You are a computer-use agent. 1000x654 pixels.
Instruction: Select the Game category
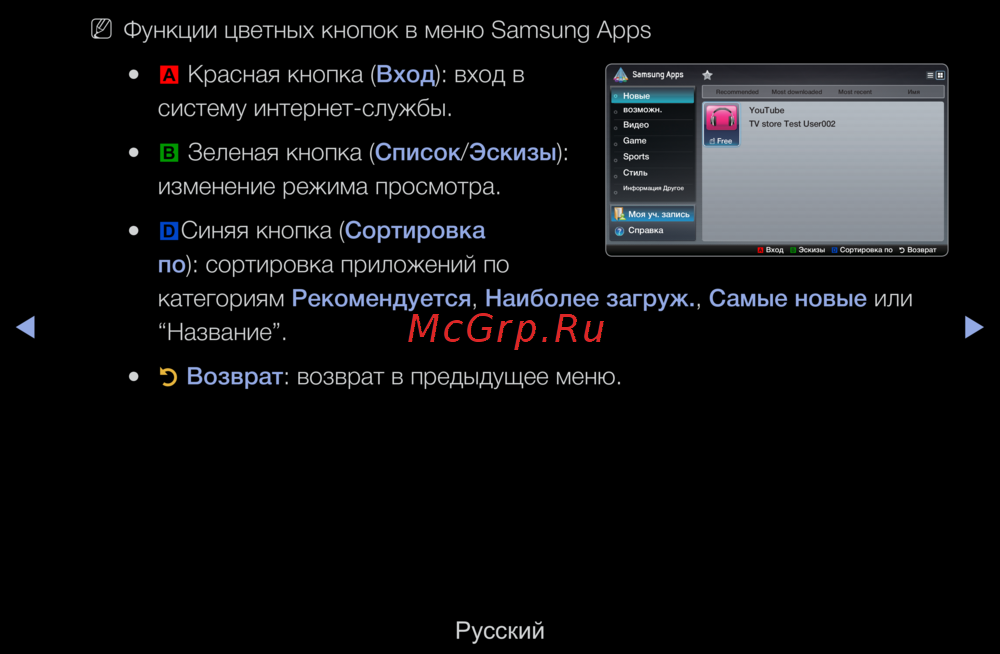pos(635,141)
